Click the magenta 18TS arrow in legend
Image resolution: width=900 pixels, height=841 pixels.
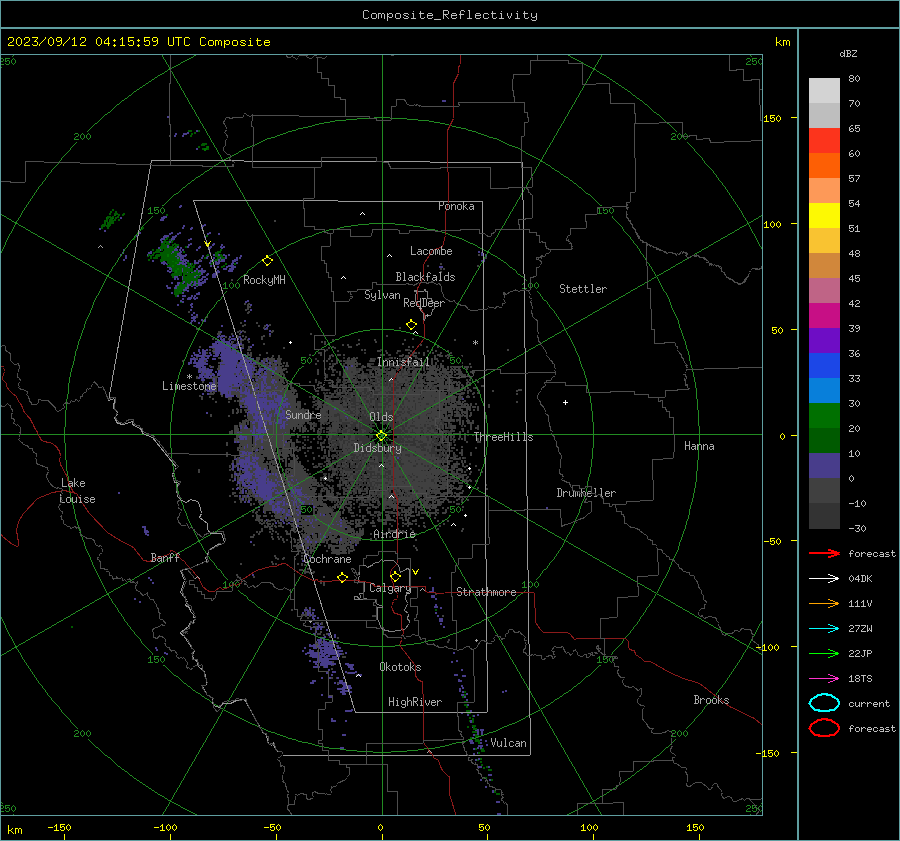[x=824, y=678]
